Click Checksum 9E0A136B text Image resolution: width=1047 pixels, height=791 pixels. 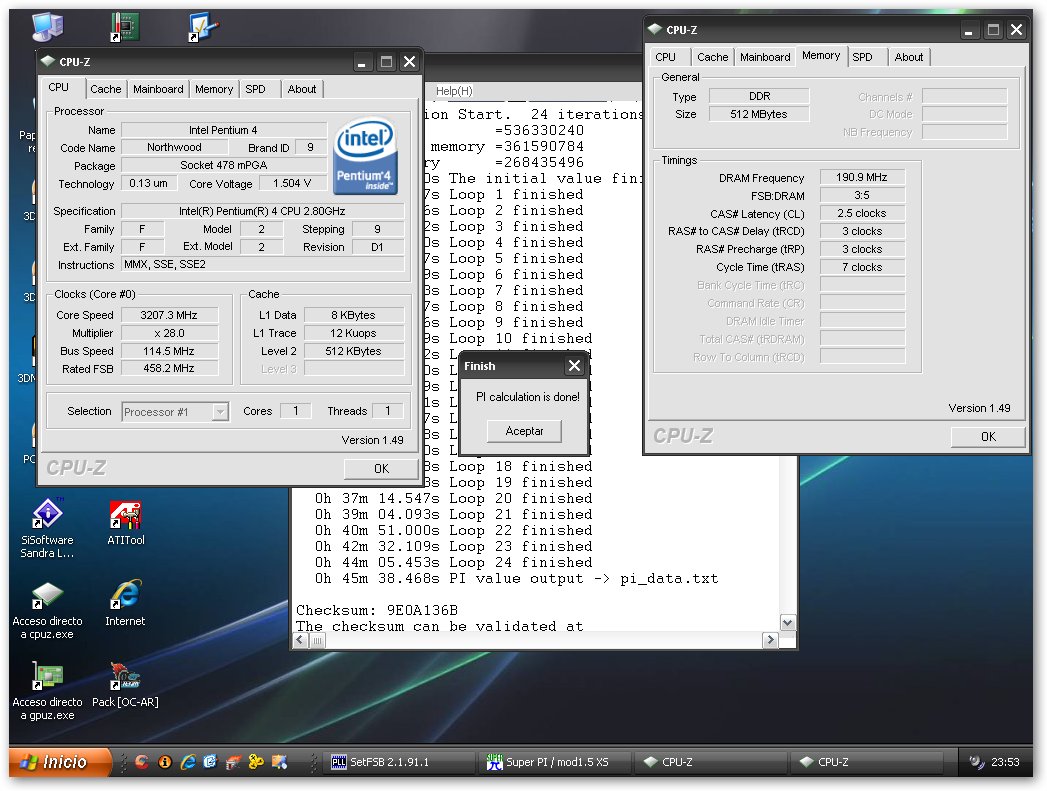tap(377, 610)
